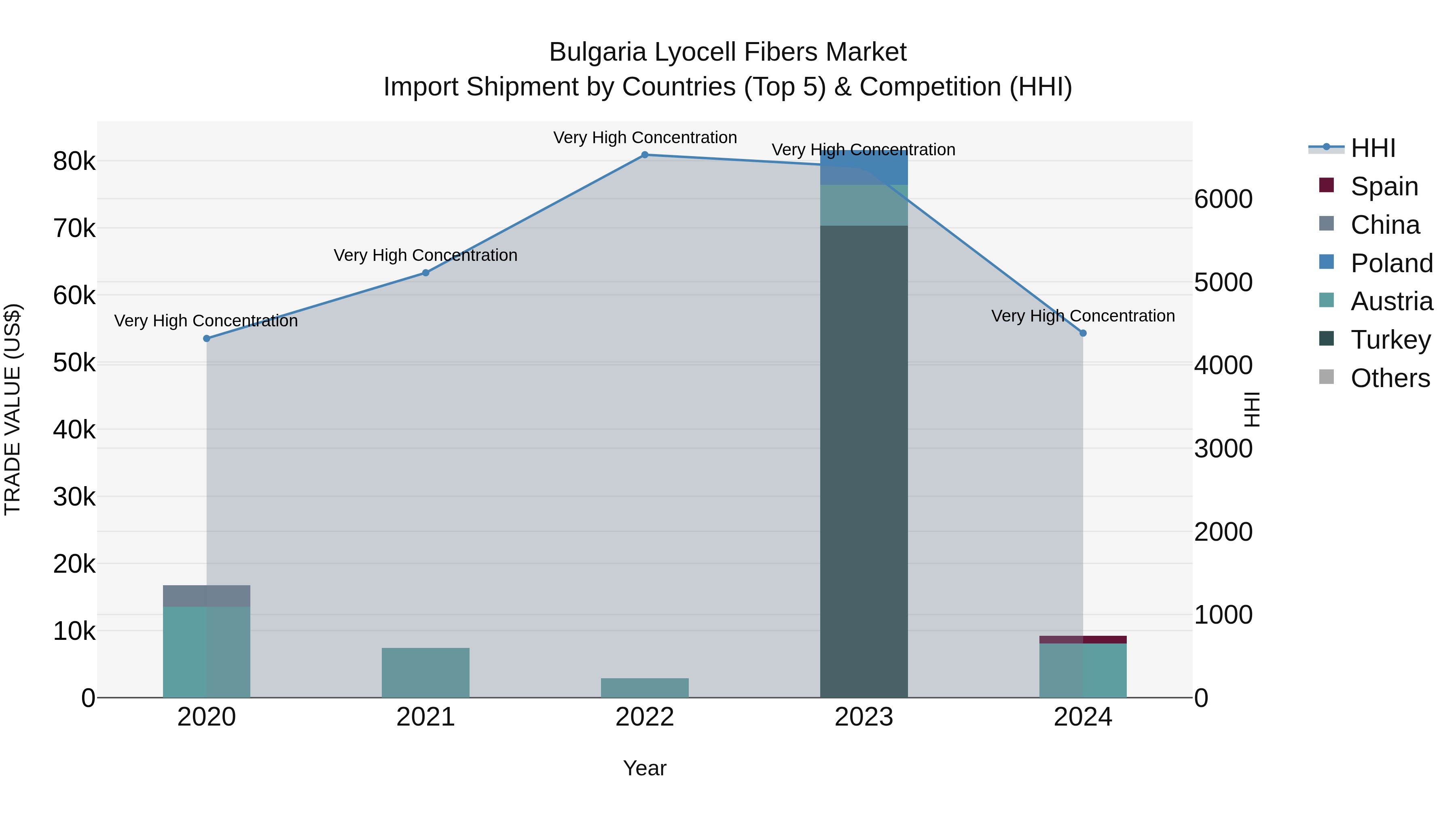Click the chart title 'Bulgaria Lyocell Fibers Market'

728,52
